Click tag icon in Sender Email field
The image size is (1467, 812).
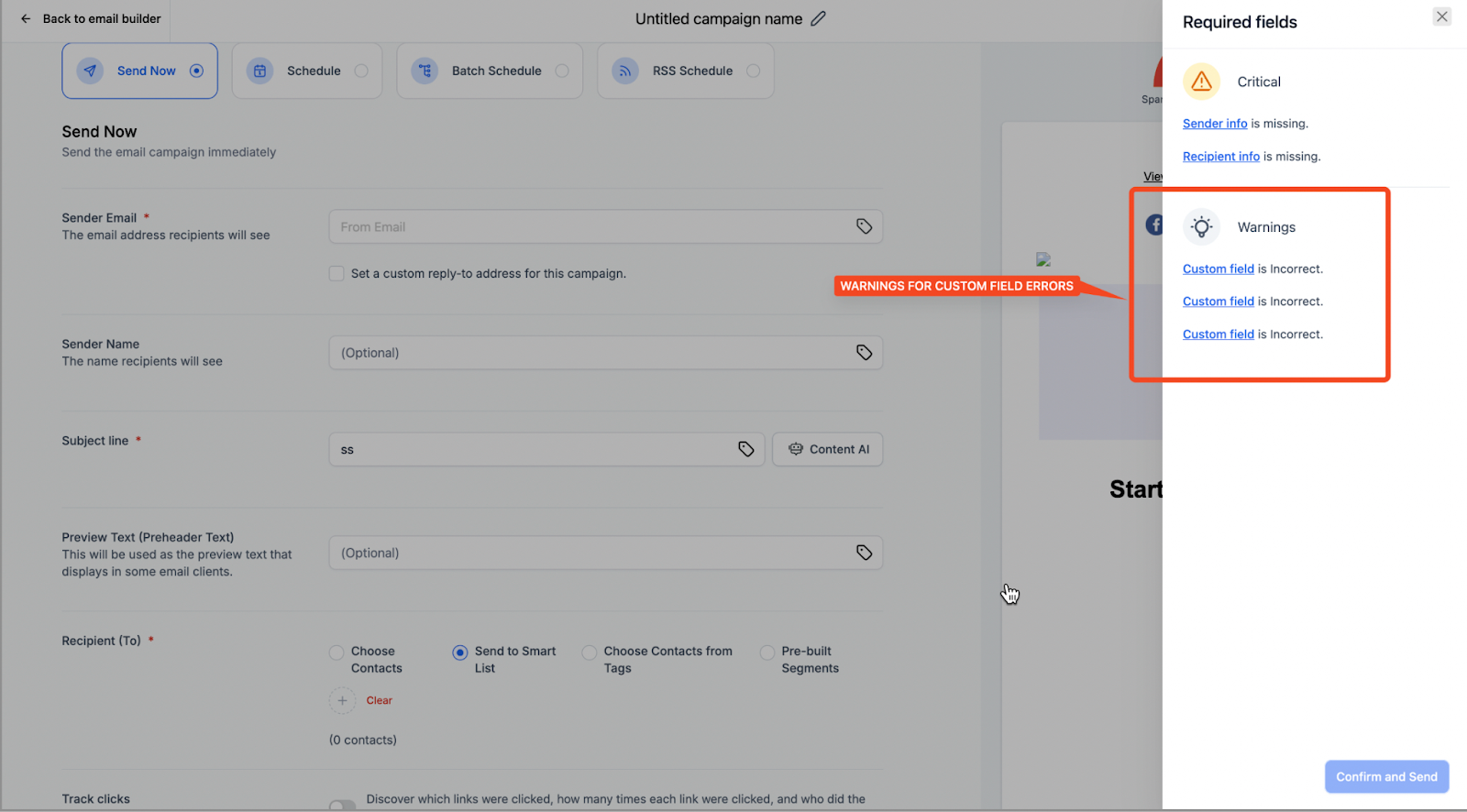tap(864, 226)
